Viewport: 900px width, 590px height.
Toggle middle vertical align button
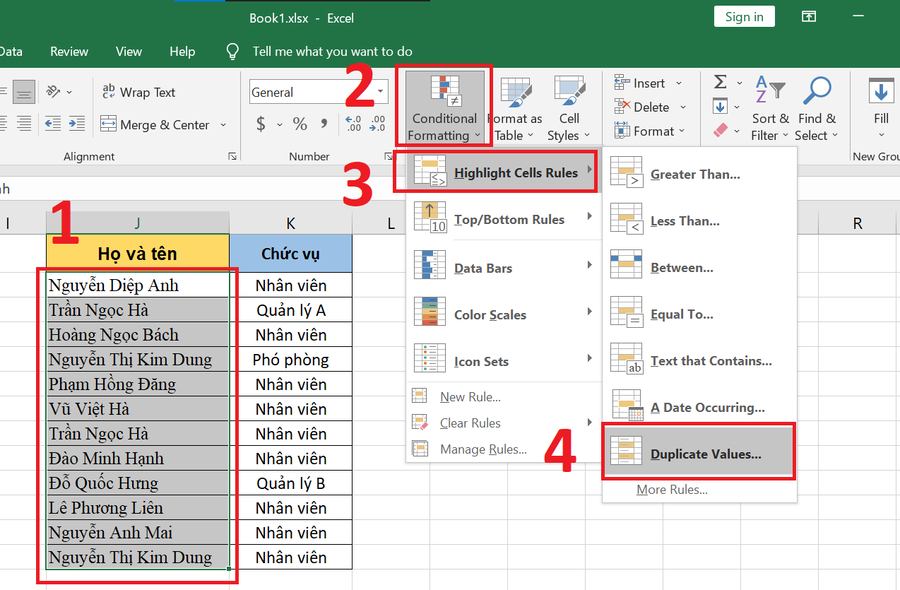24,92
